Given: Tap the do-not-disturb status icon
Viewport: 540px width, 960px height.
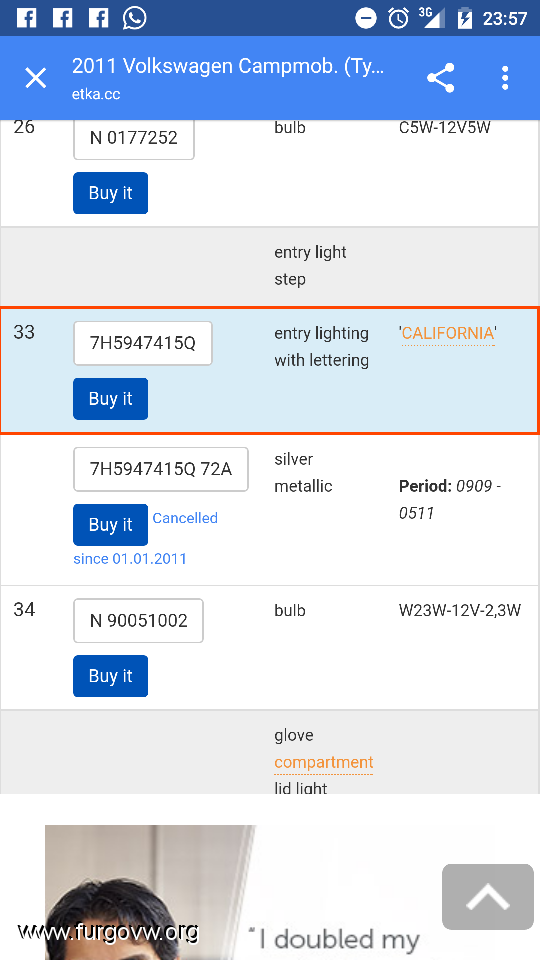Looking at the screenshot, I should pos(366,18).
